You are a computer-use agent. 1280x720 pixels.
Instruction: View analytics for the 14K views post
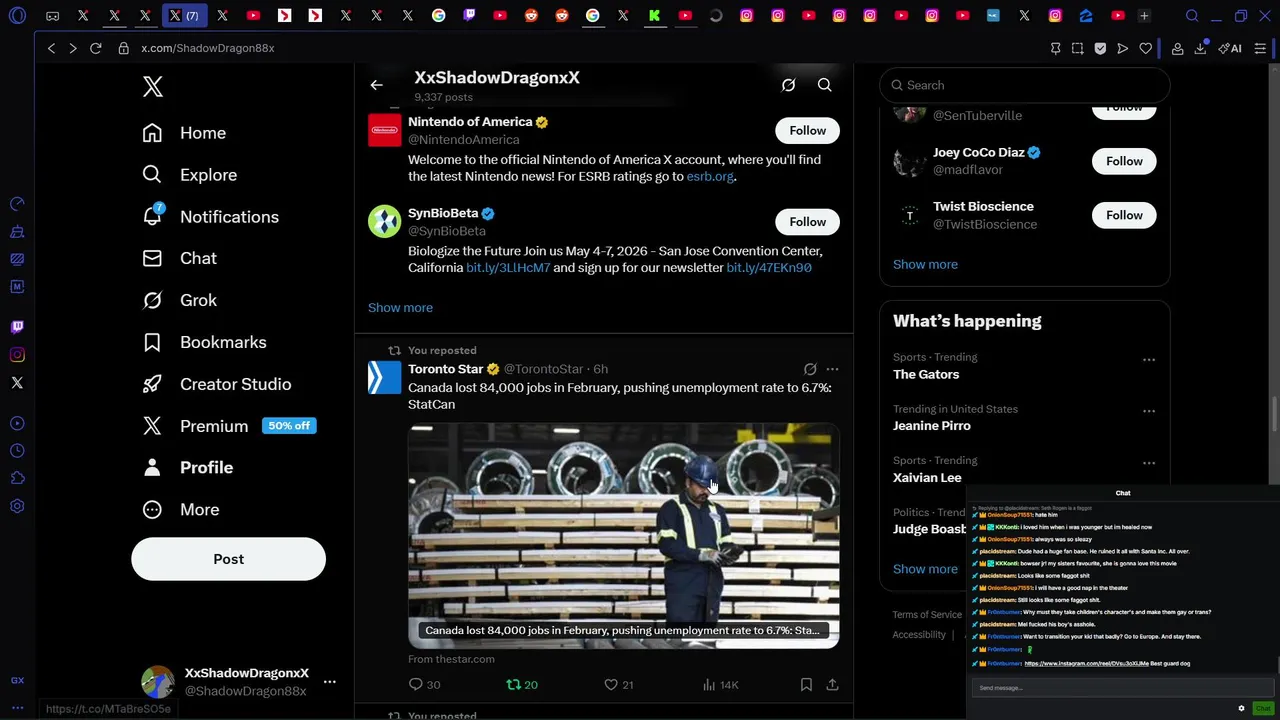coord(720,685)
